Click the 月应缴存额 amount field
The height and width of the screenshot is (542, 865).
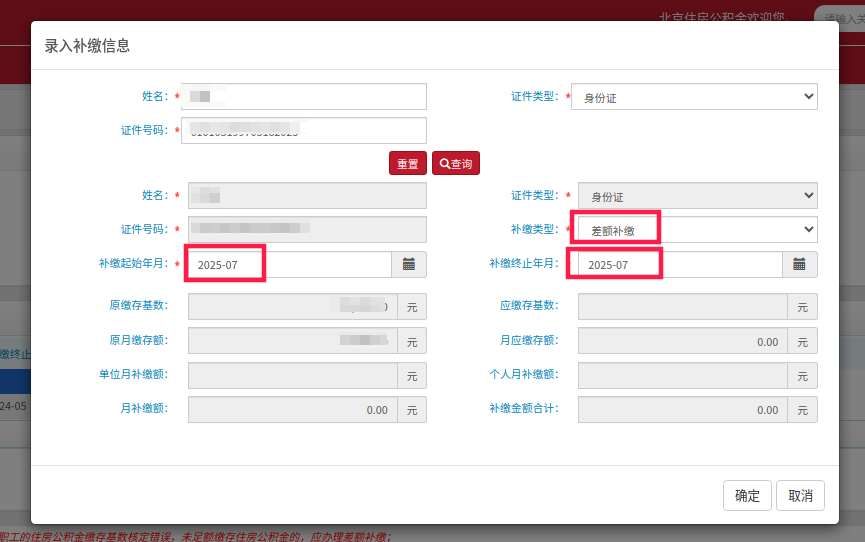(682, 341)
